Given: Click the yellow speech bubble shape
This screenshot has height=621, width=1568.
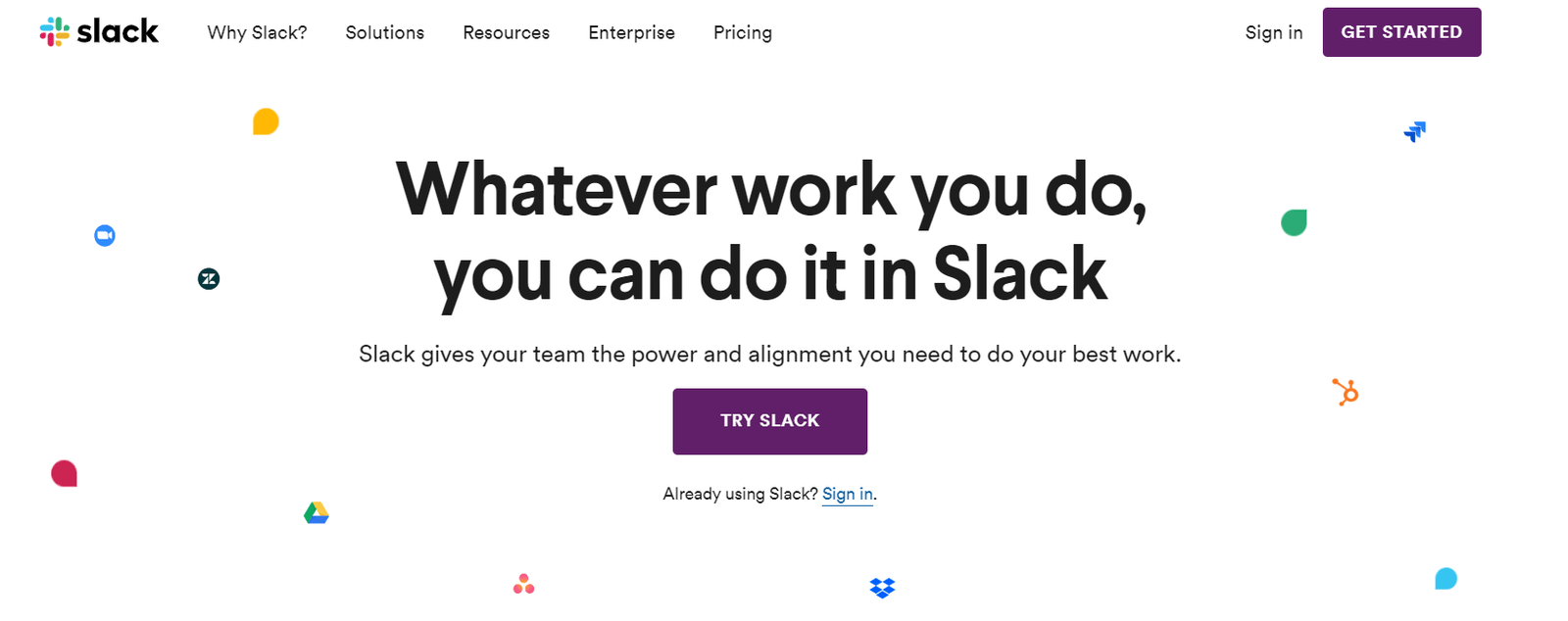Looking at the screenshot, I should point(266,121).
